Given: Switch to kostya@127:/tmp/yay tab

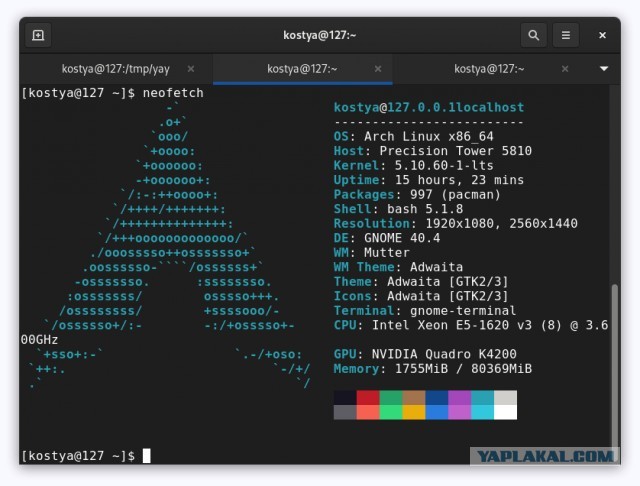Looking at the screenshot, I should 116,69.
